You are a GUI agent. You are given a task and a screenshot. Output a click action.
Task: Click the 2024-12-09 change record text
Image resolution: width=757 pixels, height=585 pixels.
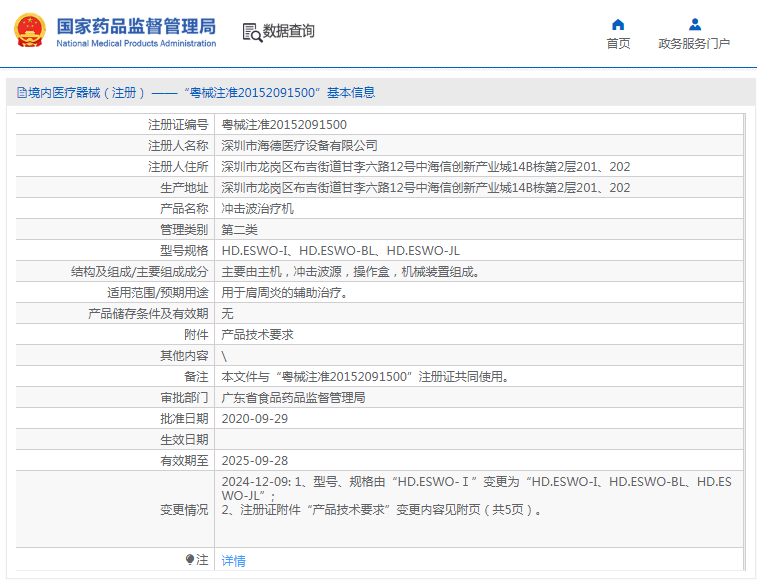click(477, 488)
